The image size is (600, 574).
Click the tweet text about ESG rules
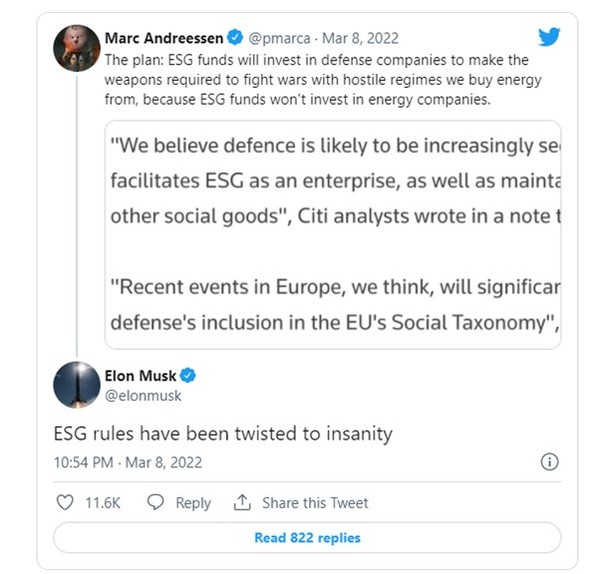click(x=222, y=435)
